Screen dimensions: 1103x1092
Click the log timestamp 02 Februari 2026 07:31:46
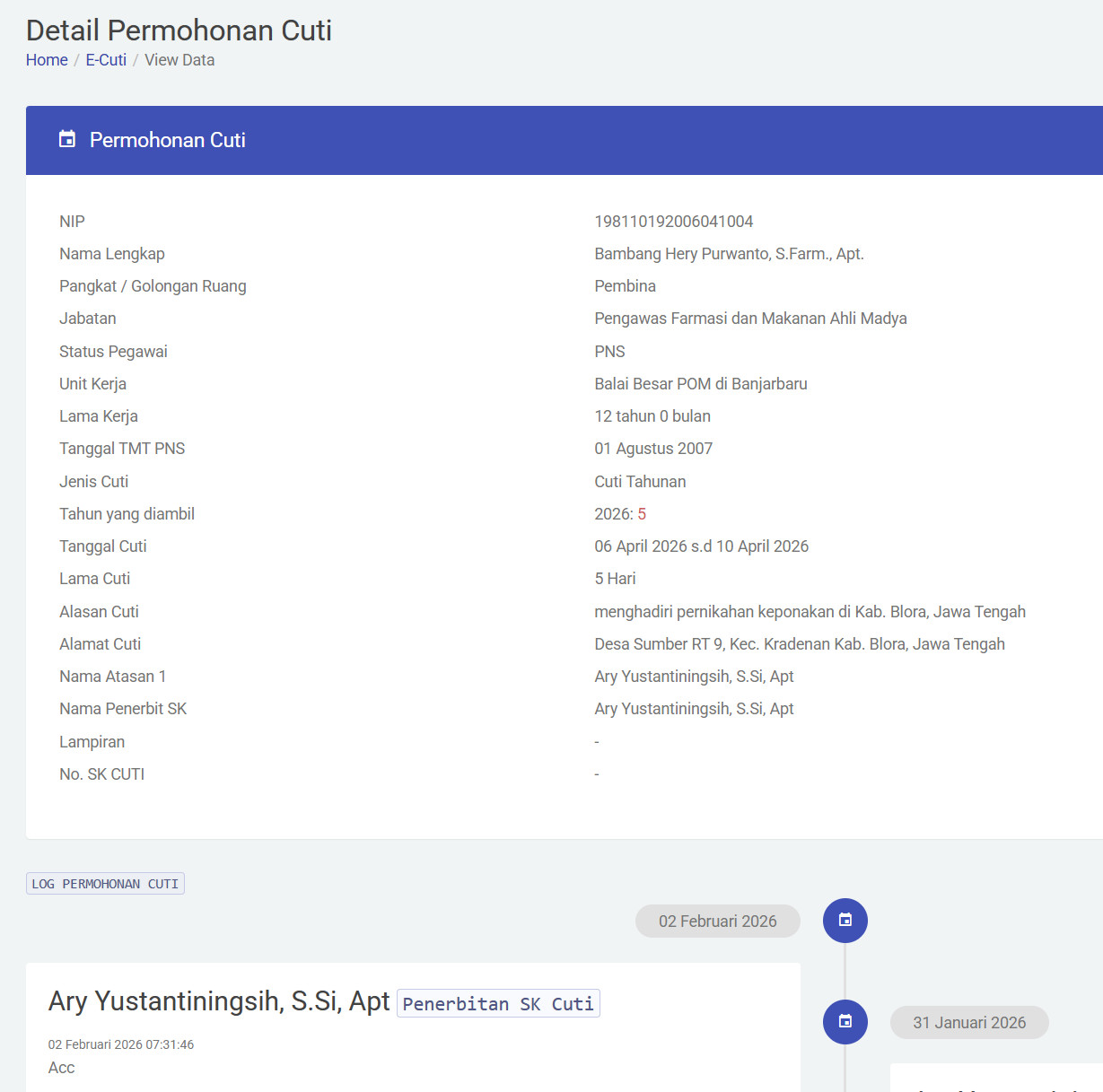pos(121,1044)
